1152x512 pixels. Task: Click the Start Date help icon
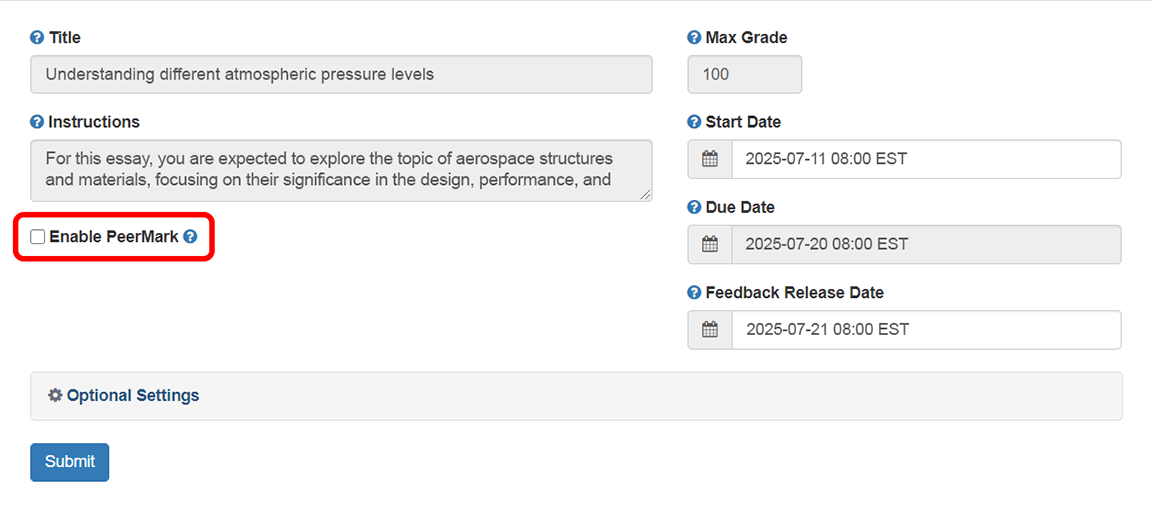[x=694, y=122]
